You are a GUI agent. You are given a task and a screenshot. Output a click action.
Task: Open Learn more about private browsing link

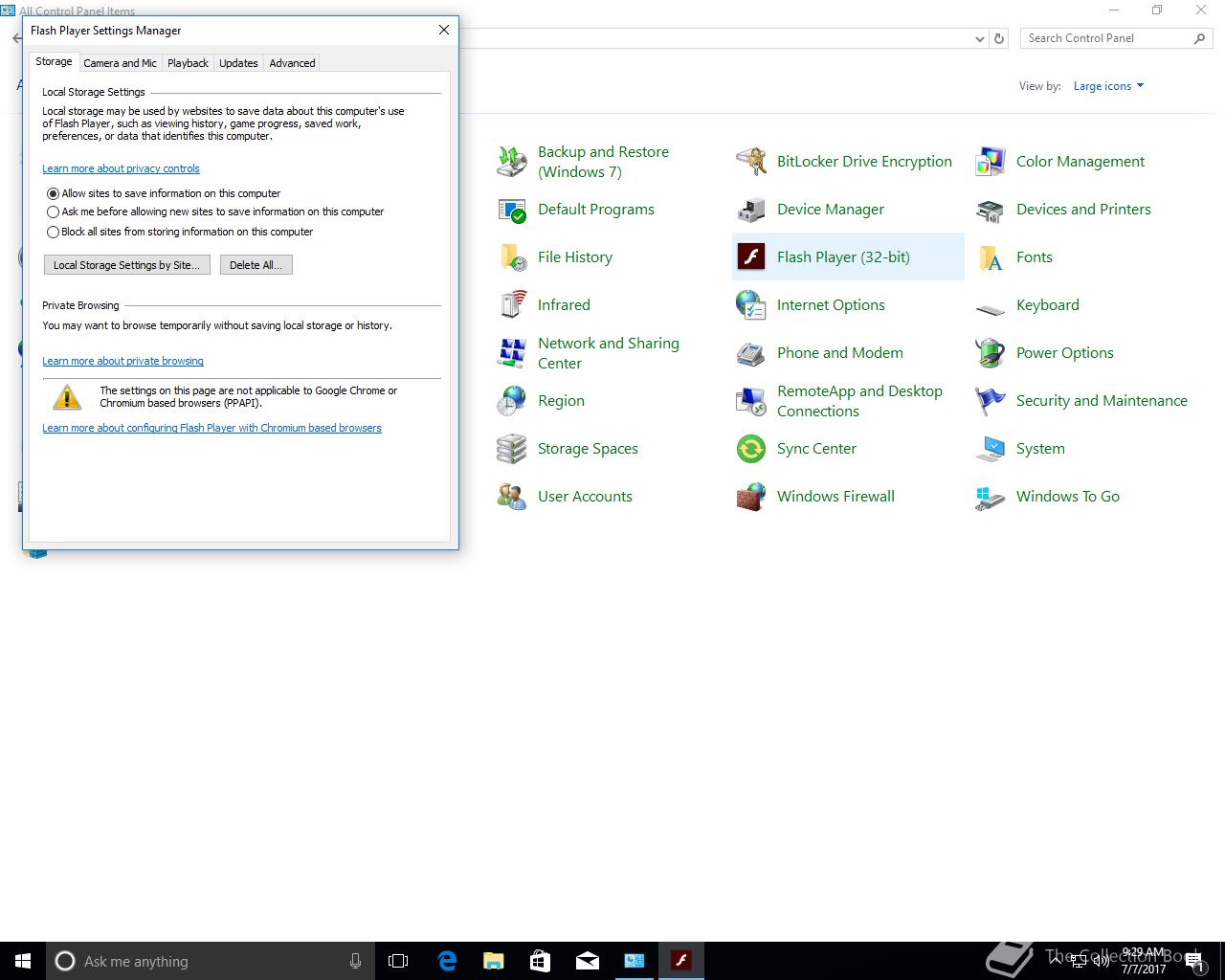[x=122, y=361]
